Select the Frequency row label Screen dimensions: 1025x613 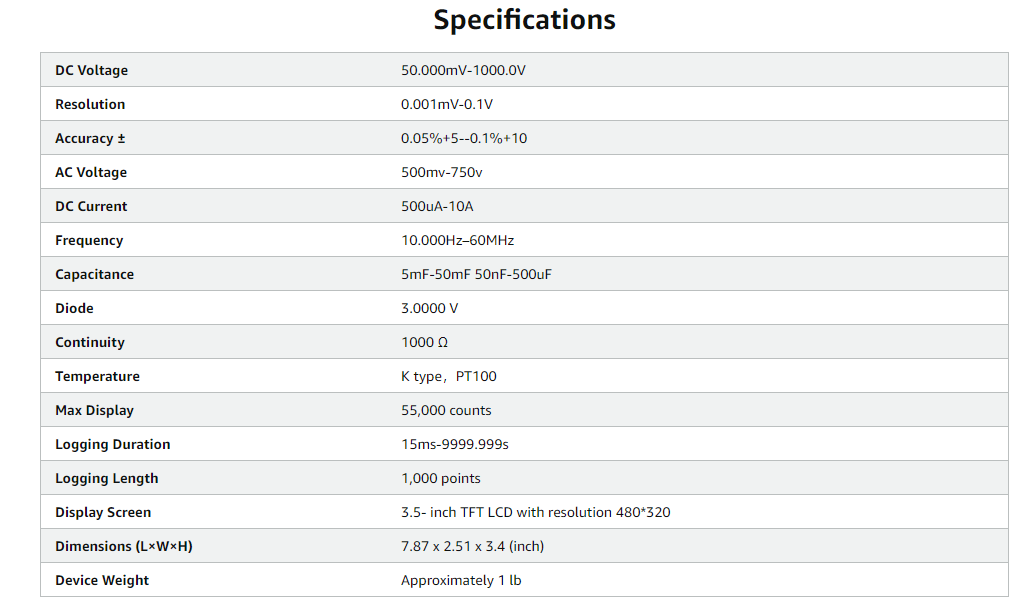tap(89, 240)
